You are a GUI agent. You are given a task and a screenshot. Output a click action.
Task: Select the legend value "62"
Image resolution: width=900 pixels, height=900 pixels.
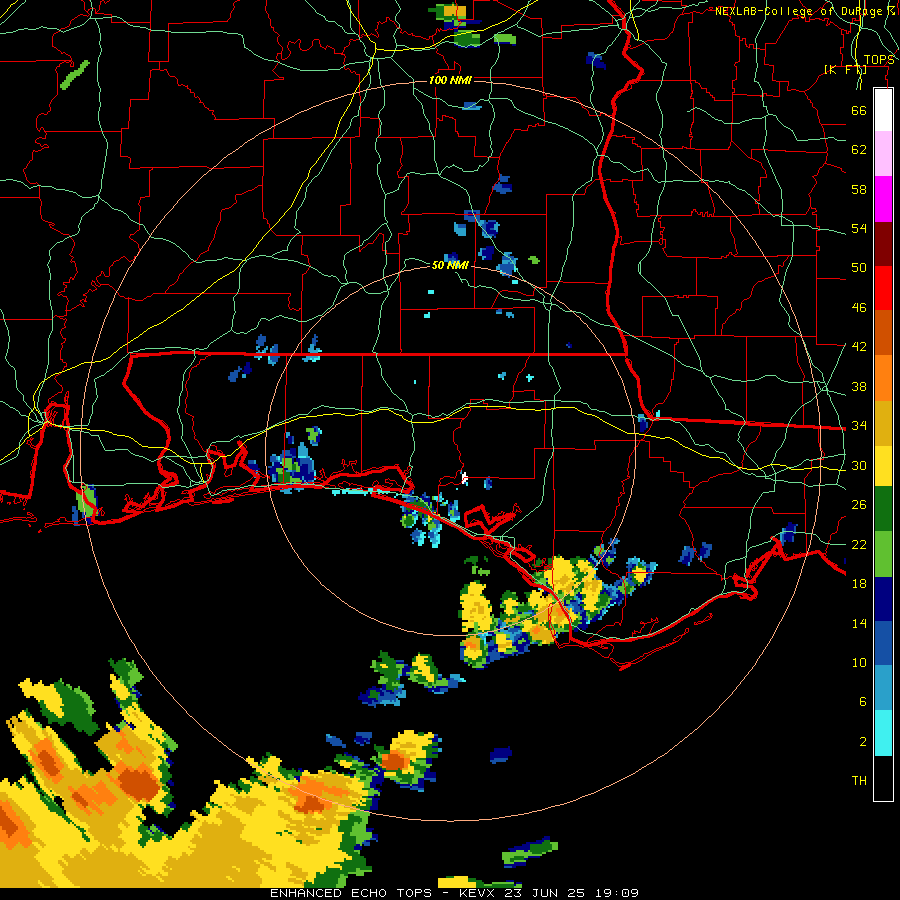pyautogui.click(x=859, y=150)
